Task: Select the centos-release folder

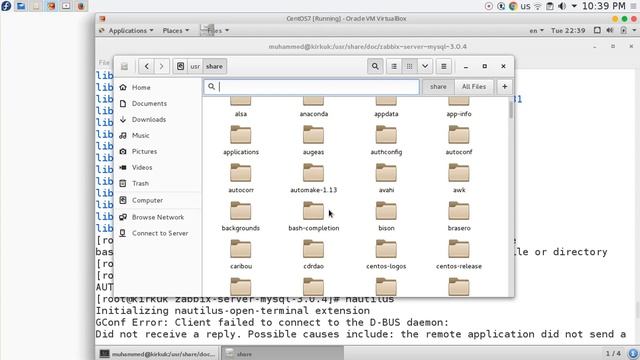Action: [459, 254]
